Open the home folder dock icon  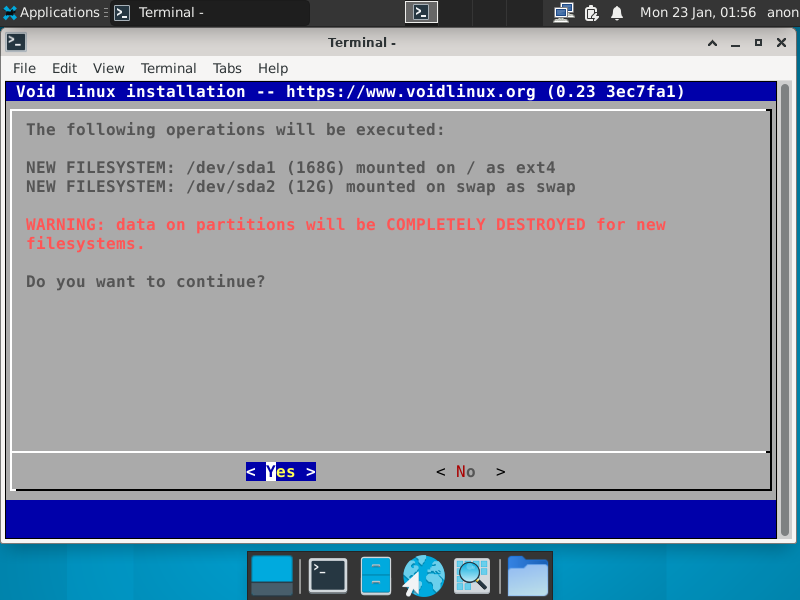pyautogui.click(x=528, y=576)
